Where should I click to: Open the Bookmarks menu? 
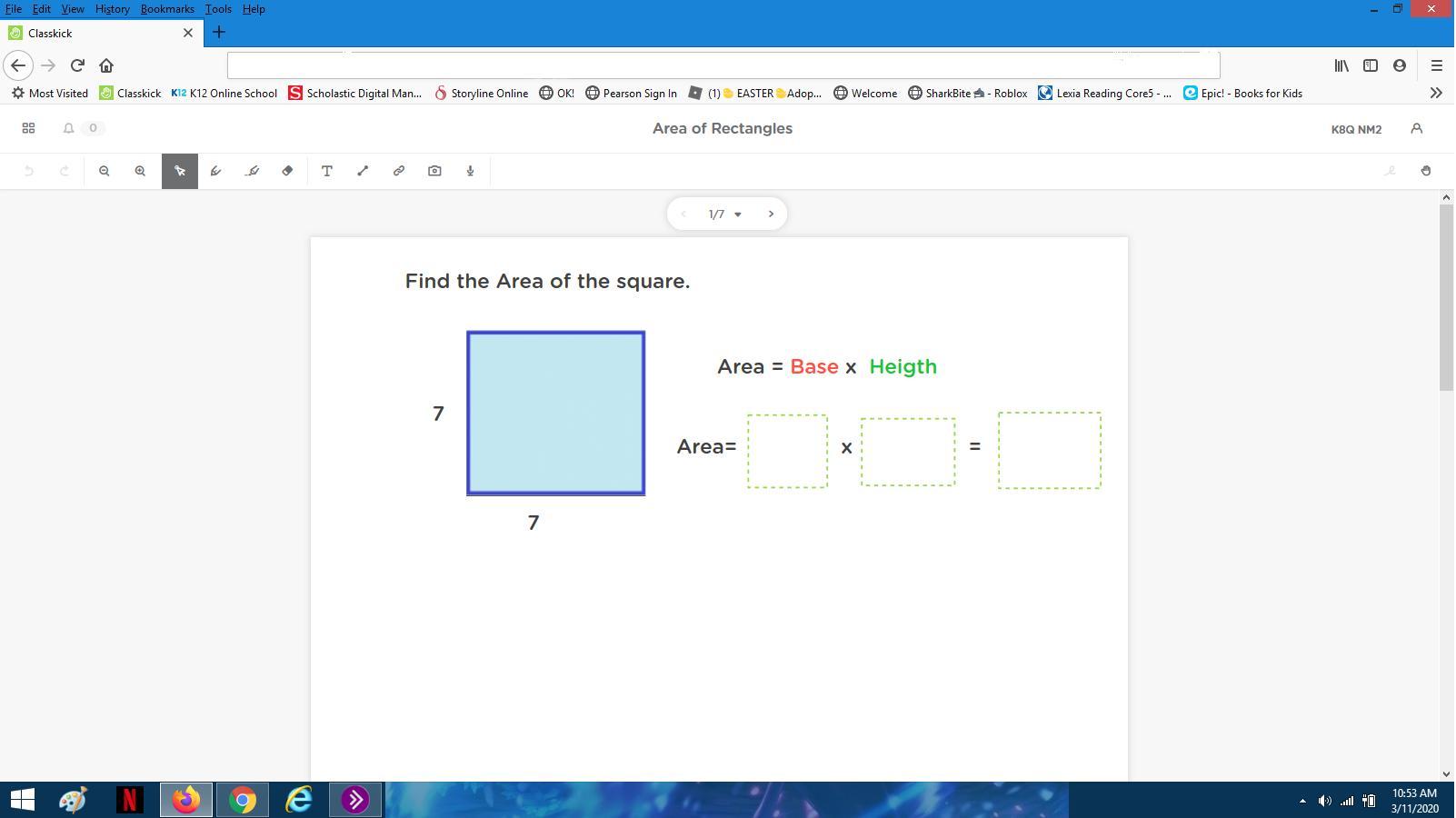[x=167, y=9]
